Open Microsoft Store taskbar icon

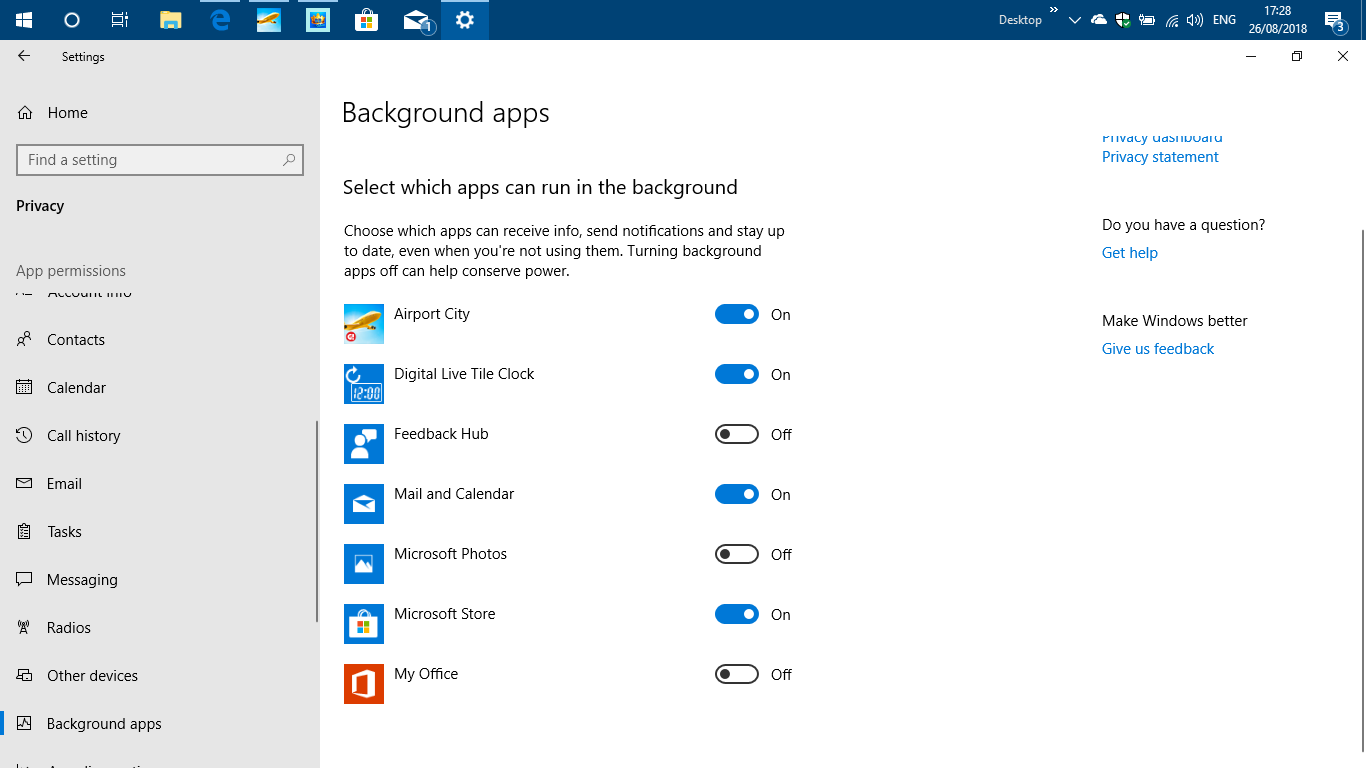coord(367,20)
